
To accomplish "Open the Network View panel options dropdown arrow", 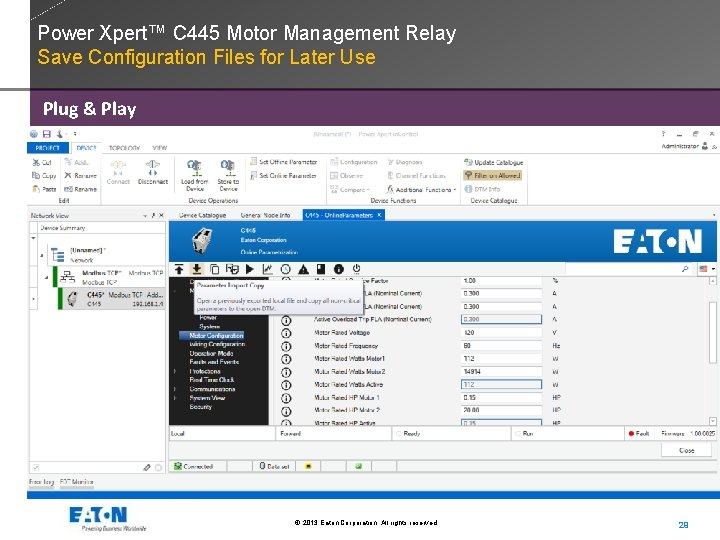I will 145,215.
